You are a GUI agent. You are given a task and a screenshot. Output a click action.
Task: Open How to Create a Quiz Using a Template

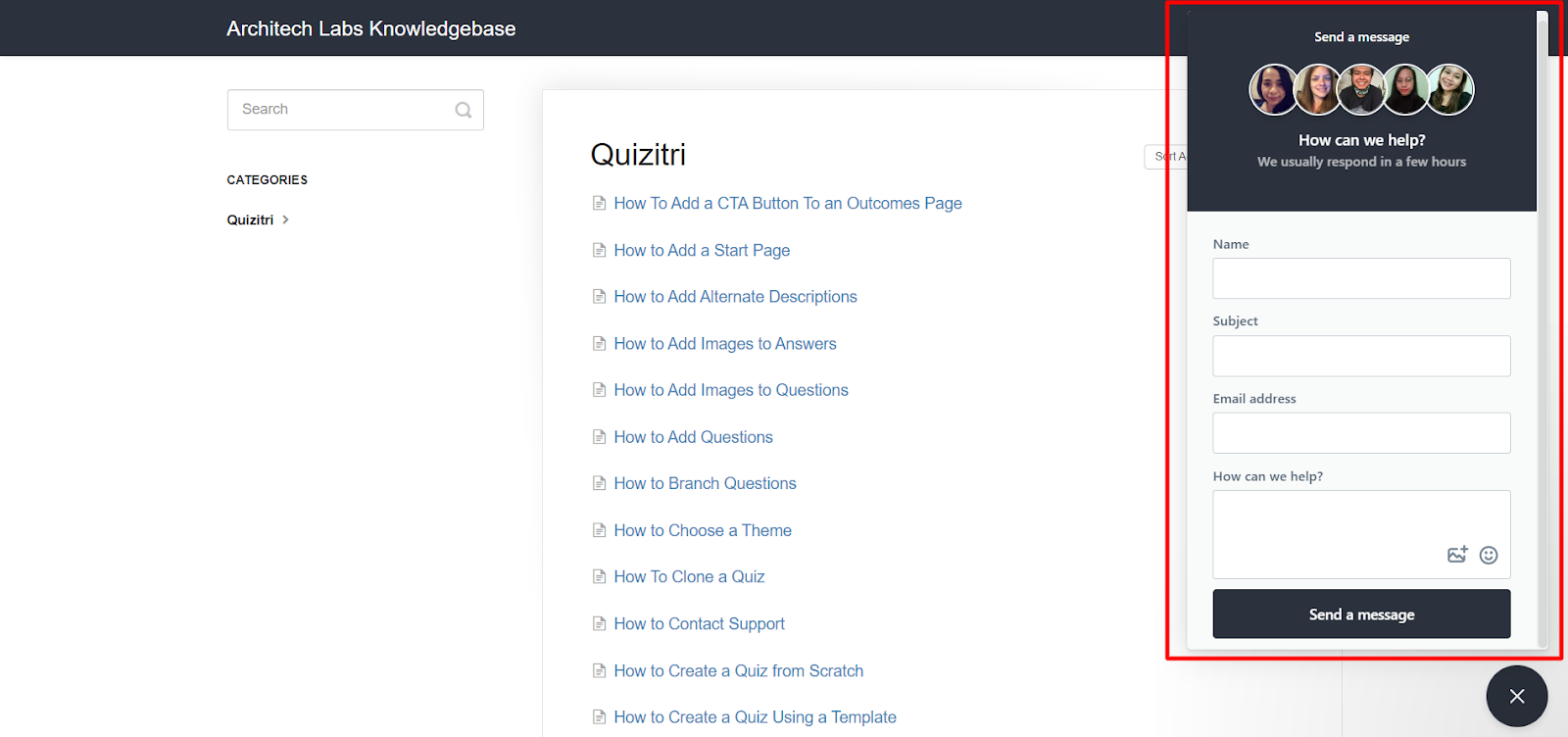[755, 717]
